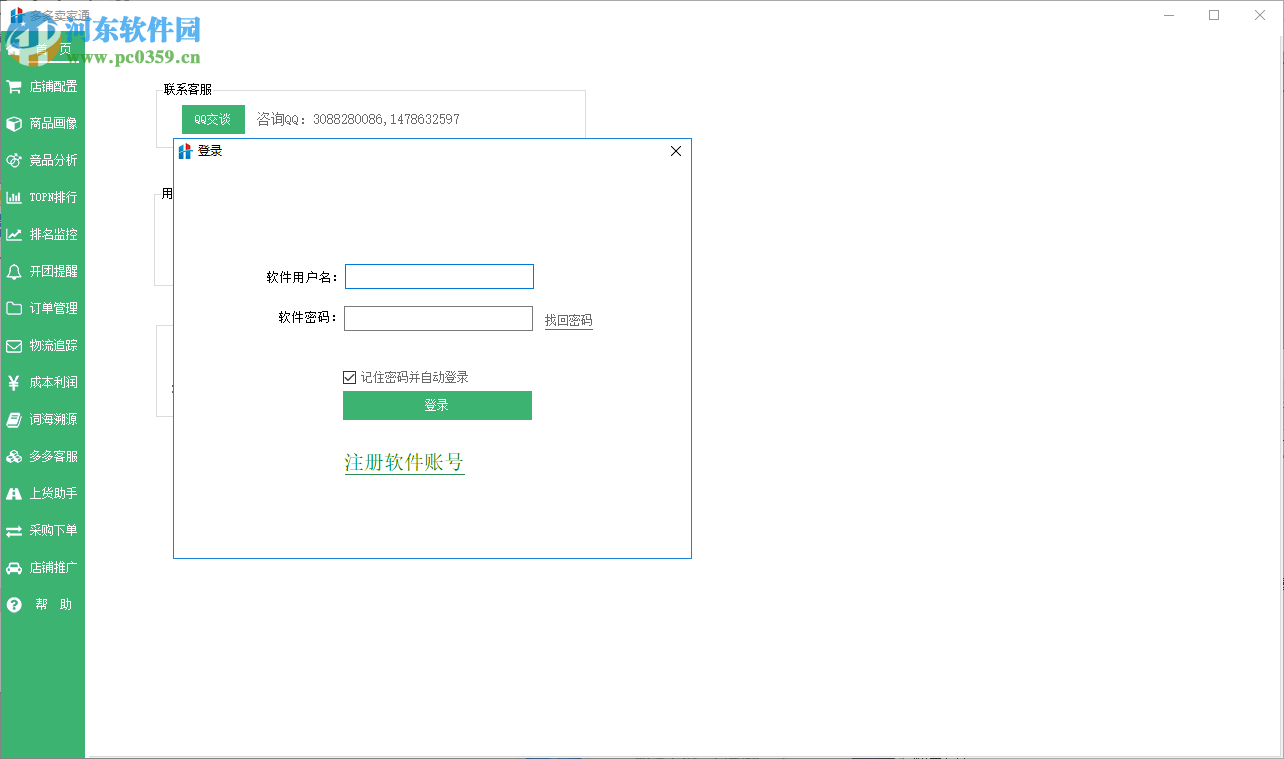
Task: Click the cube icon for 商品画像
Action: (14, 123)
